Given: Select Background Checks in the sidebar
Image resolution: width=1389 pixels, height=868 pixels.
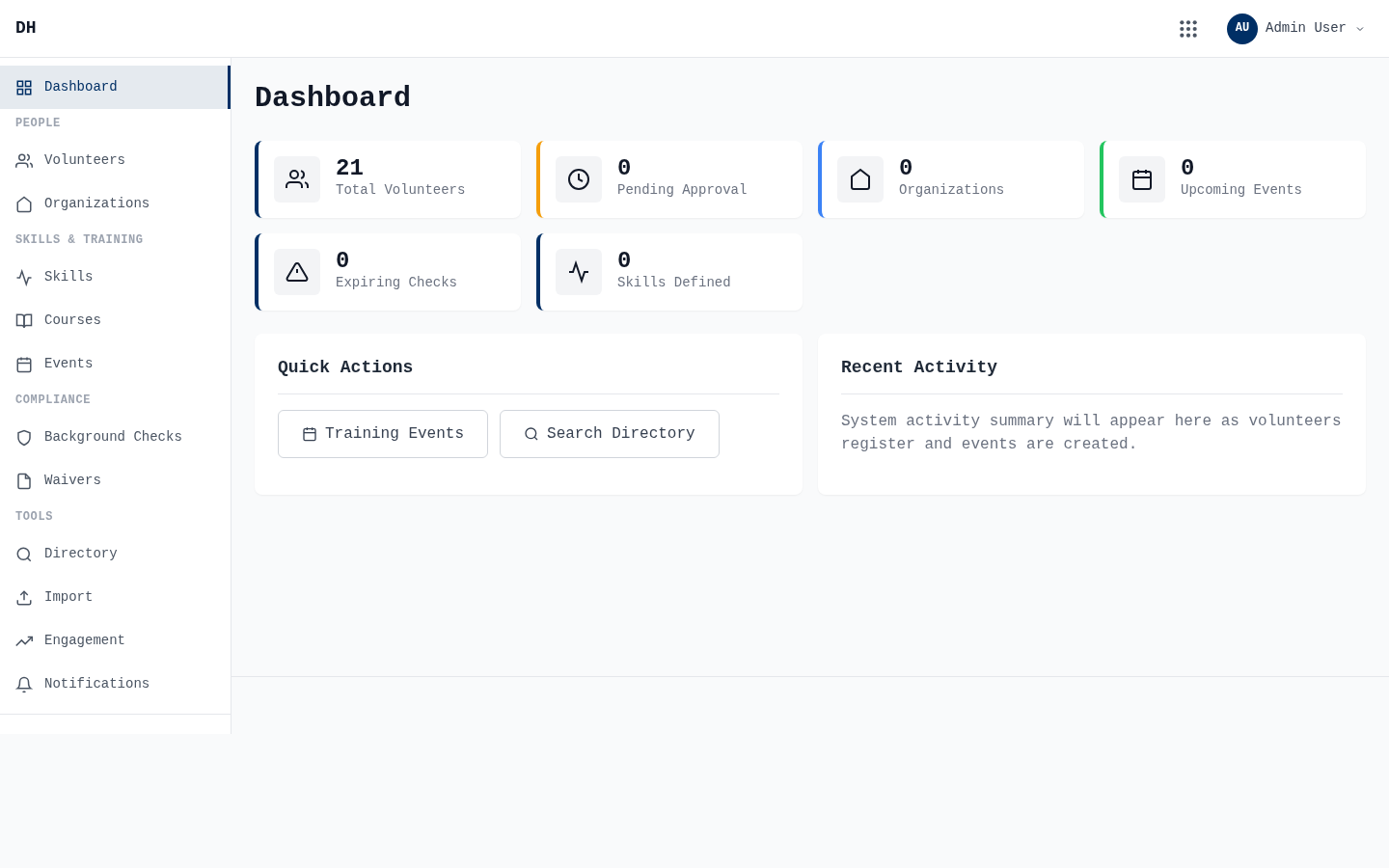Looking at the screenshot, I should coord(113,437).
